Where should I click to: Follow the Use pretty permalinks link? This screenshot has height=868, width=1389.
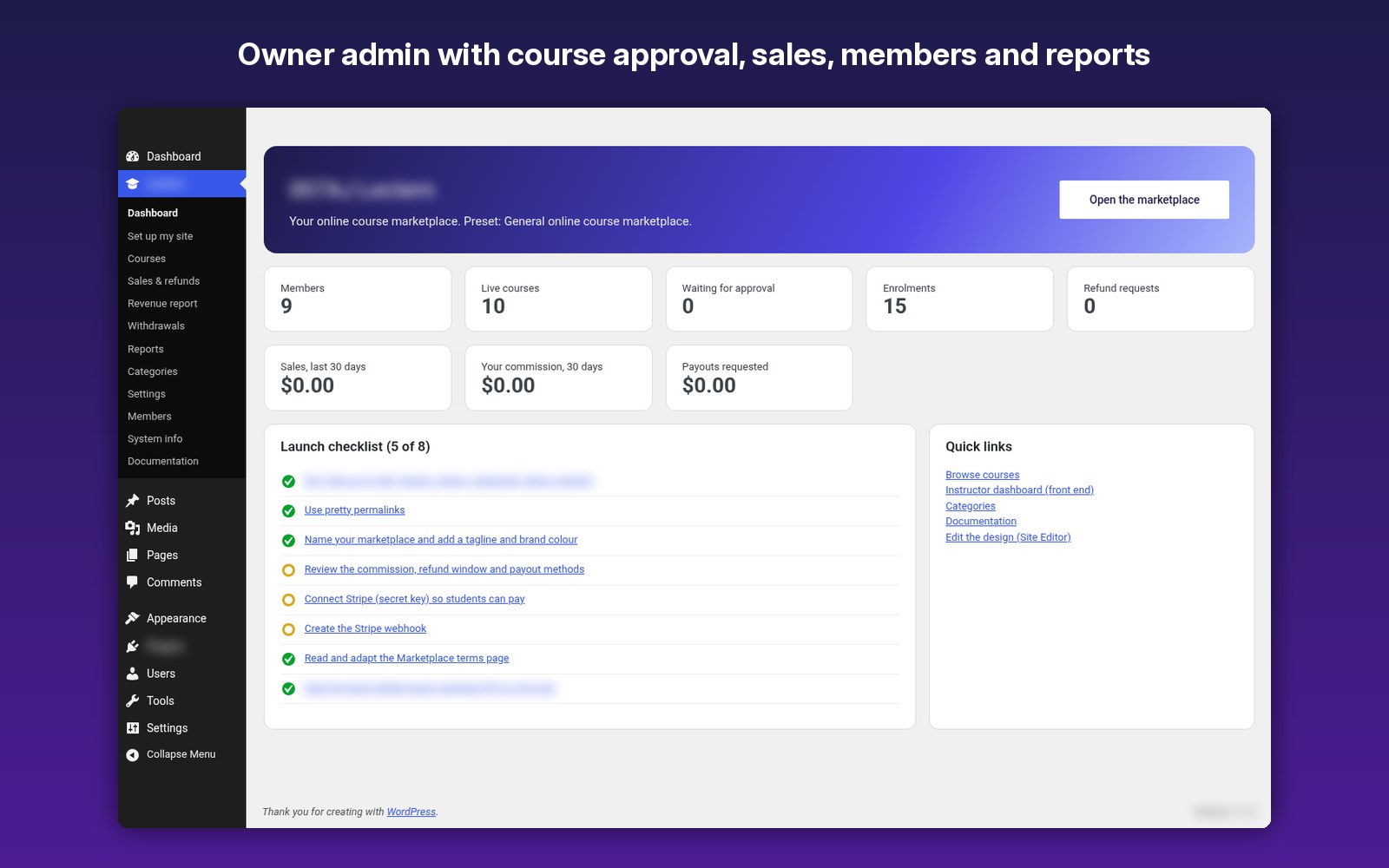pos(354,510)
